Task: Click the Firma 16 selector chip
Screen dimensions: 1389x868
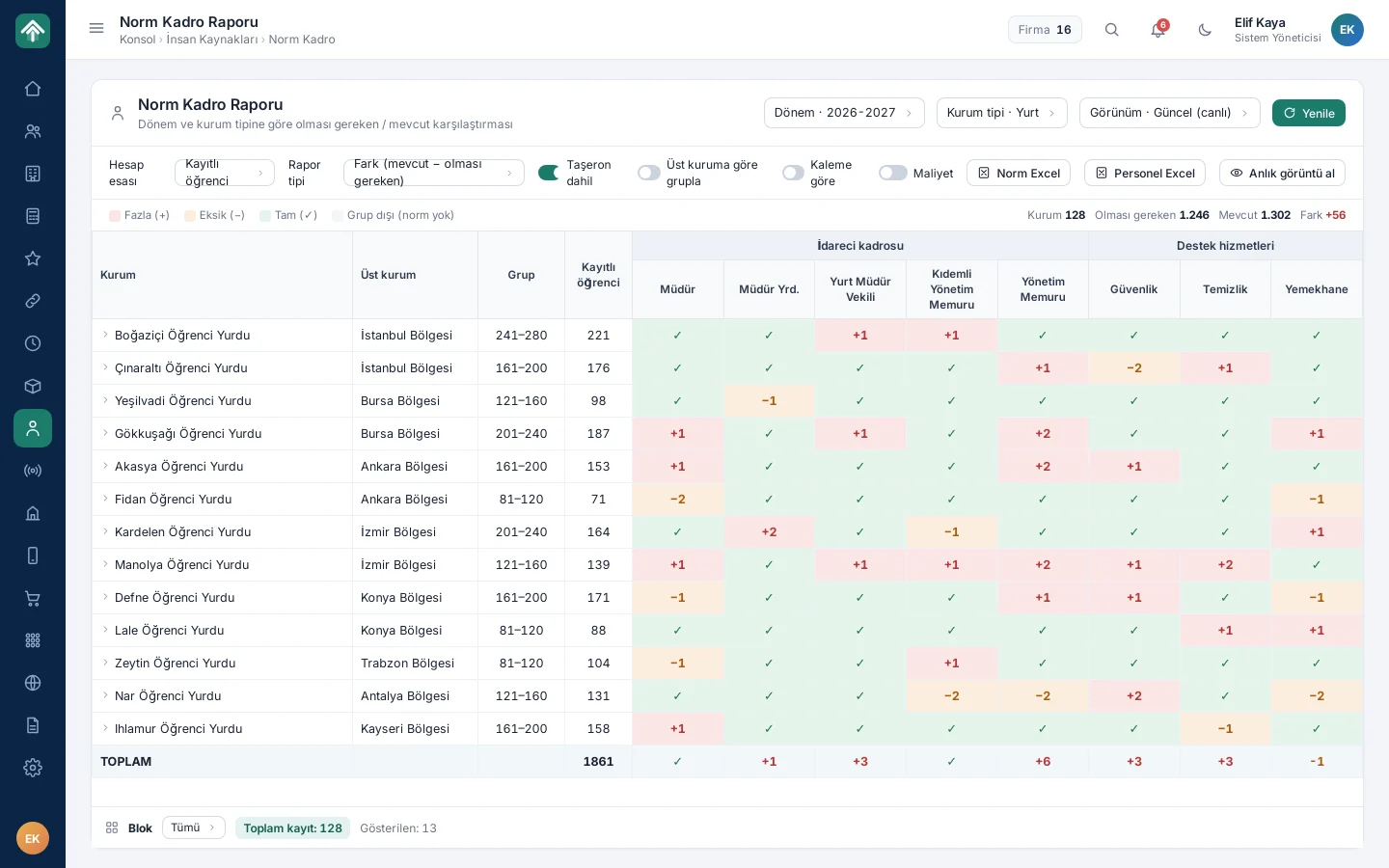Action: (x=1046, y=30)
